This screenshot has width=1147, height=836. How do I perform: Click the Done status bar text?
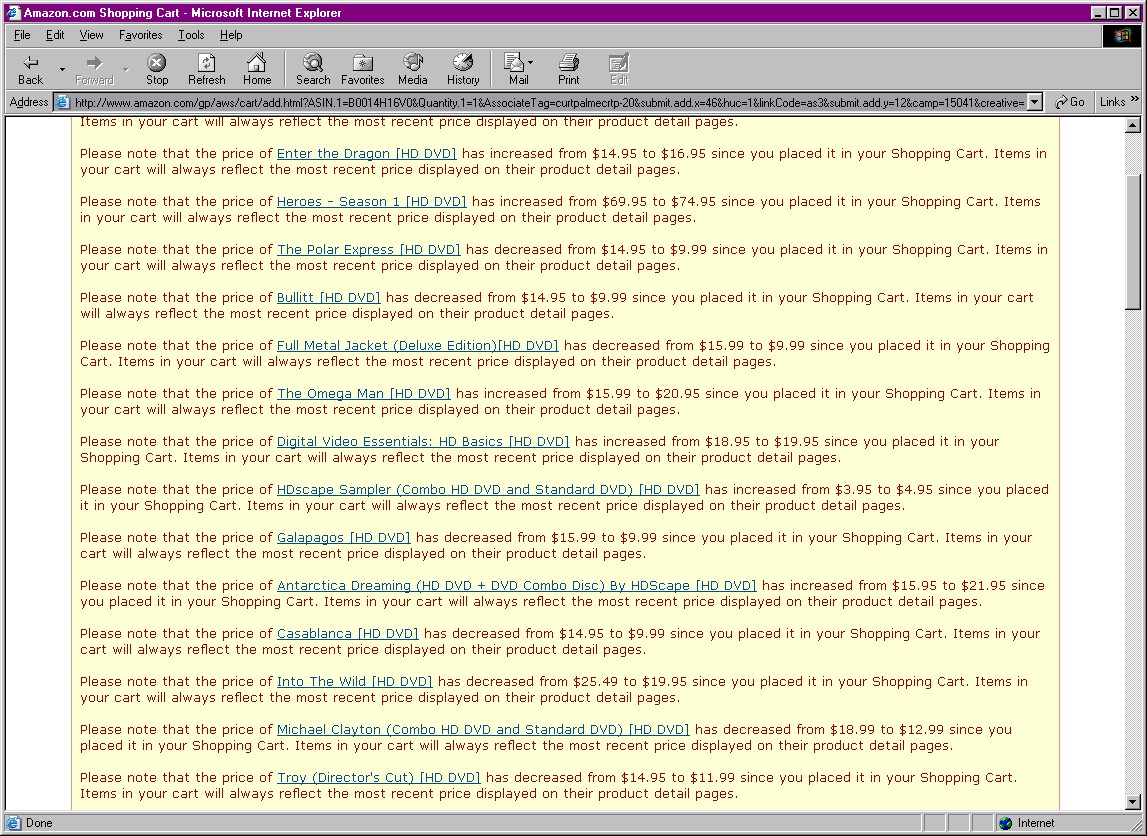[x=40, y=823]
